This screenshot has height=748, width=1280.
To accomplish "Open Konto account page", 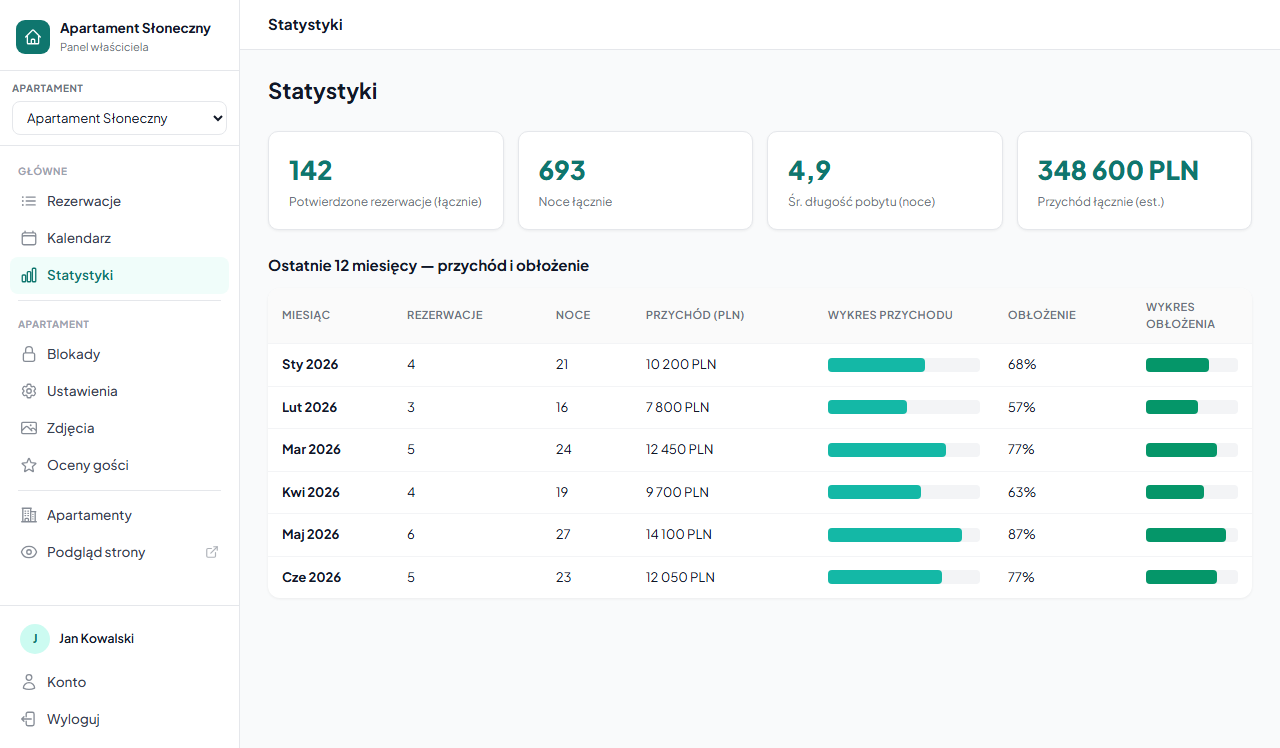I will [120, 682].
